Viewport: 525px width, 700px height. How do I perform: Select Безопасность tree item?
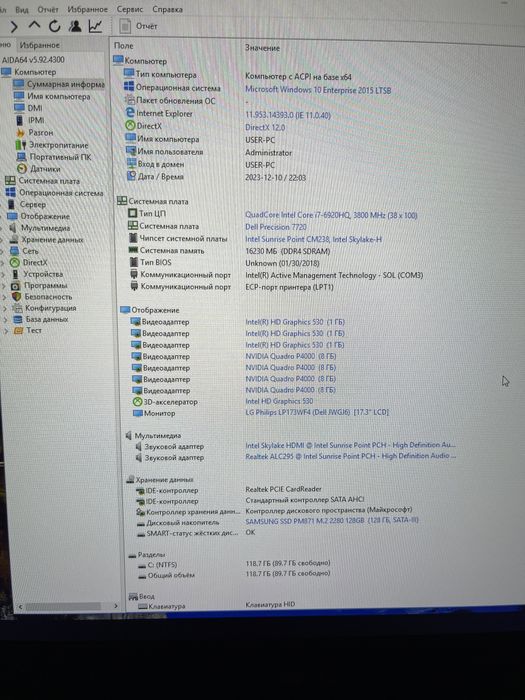pos(42,296)
